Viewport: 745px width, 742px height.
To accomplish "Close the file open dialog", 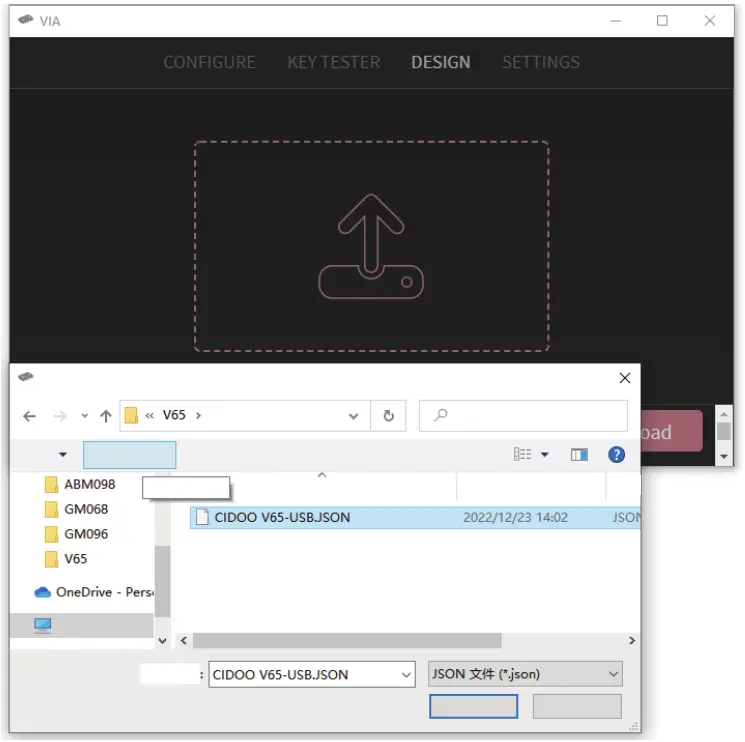I will [625, 378].
